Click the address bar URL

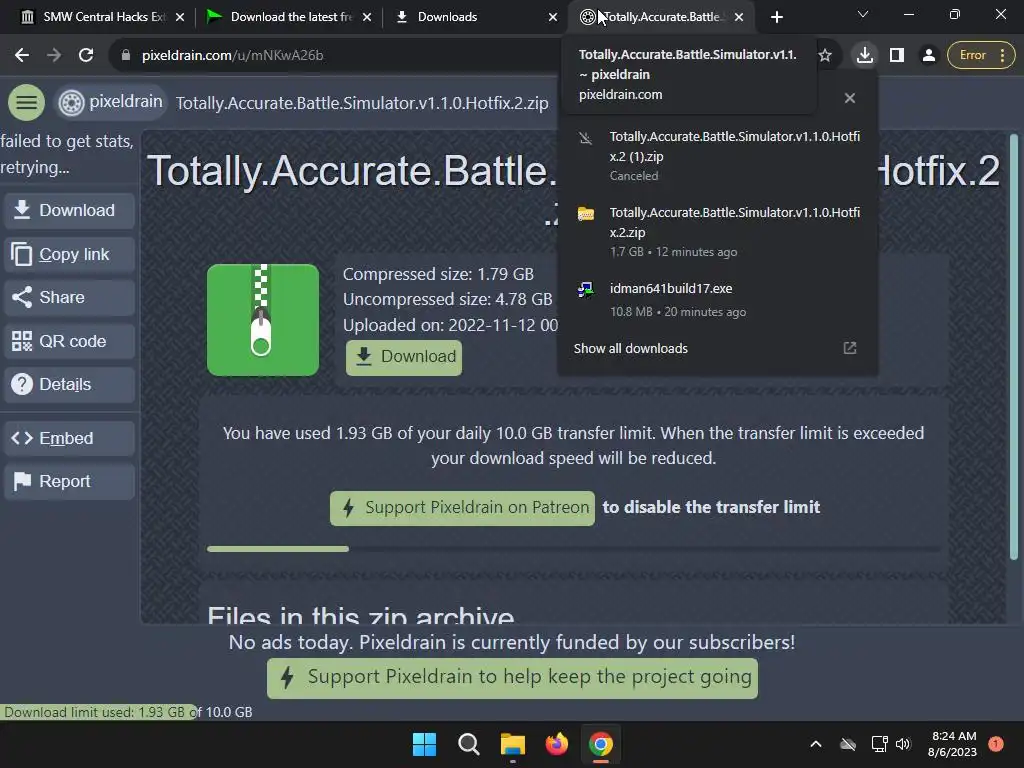[x=232, y=56]
